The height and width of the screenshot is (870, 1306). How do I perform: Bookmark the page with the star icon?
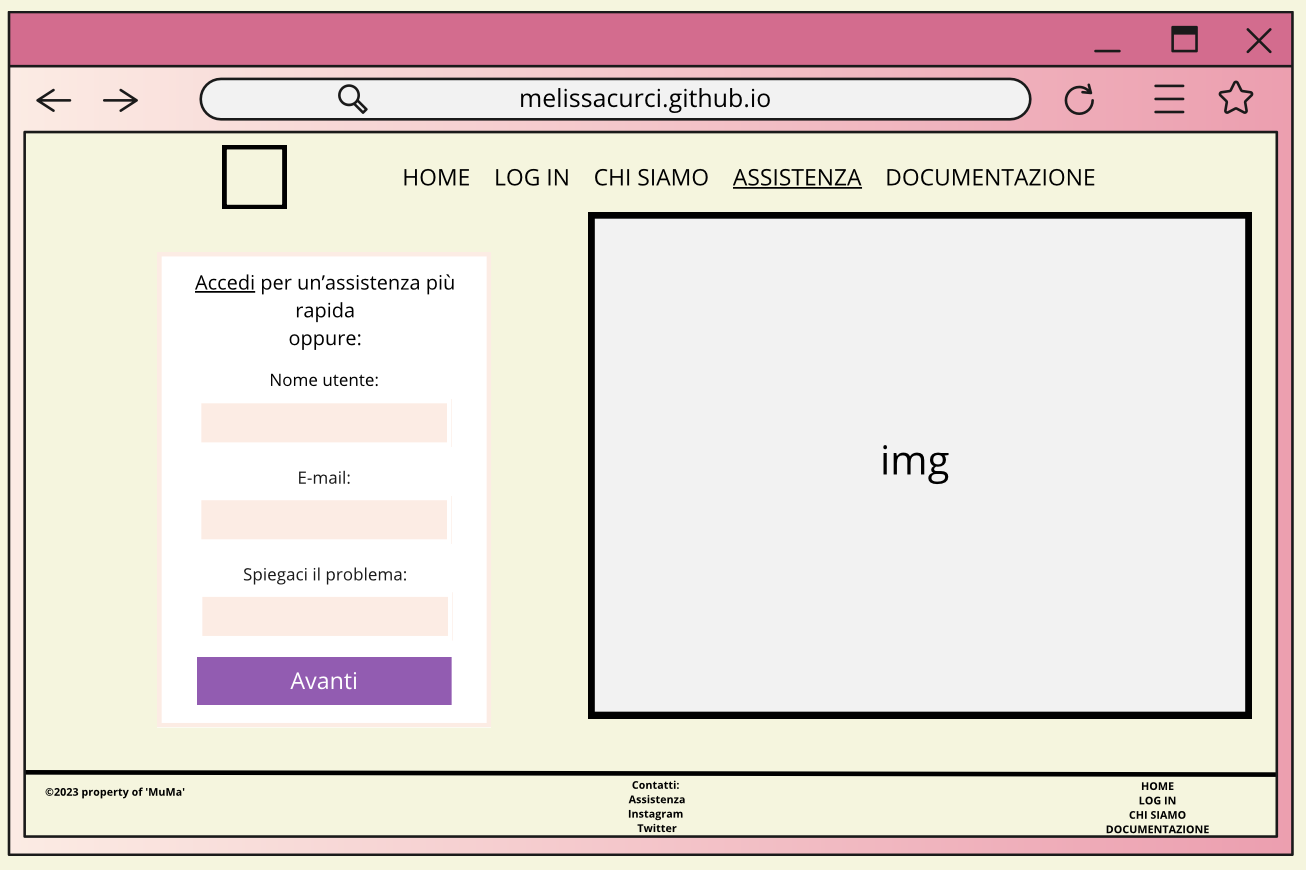point(1236,98)
